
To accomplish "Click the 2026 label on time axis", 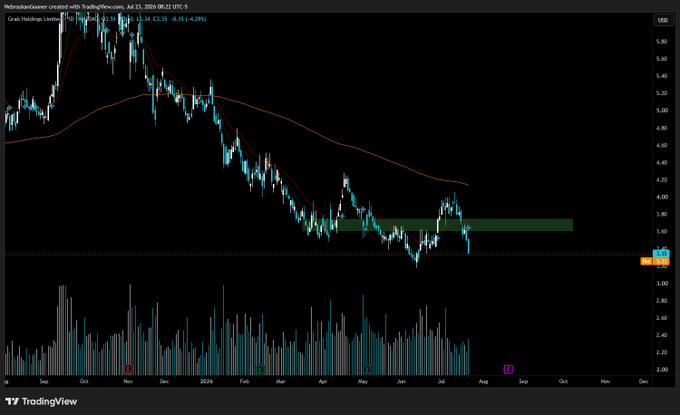I will 206,382.
